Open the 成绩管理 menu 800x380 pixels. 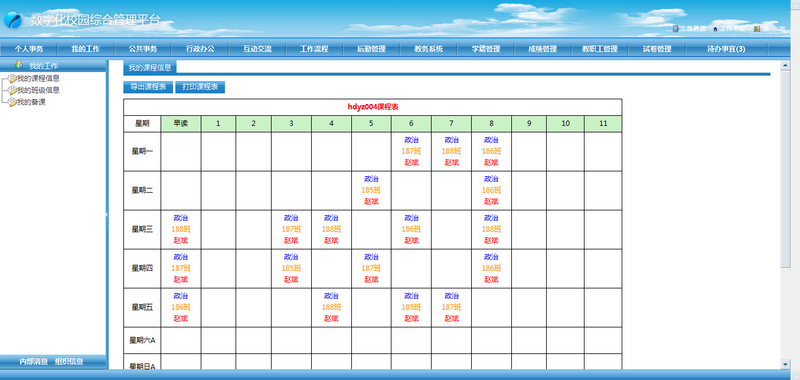[542, 49]
